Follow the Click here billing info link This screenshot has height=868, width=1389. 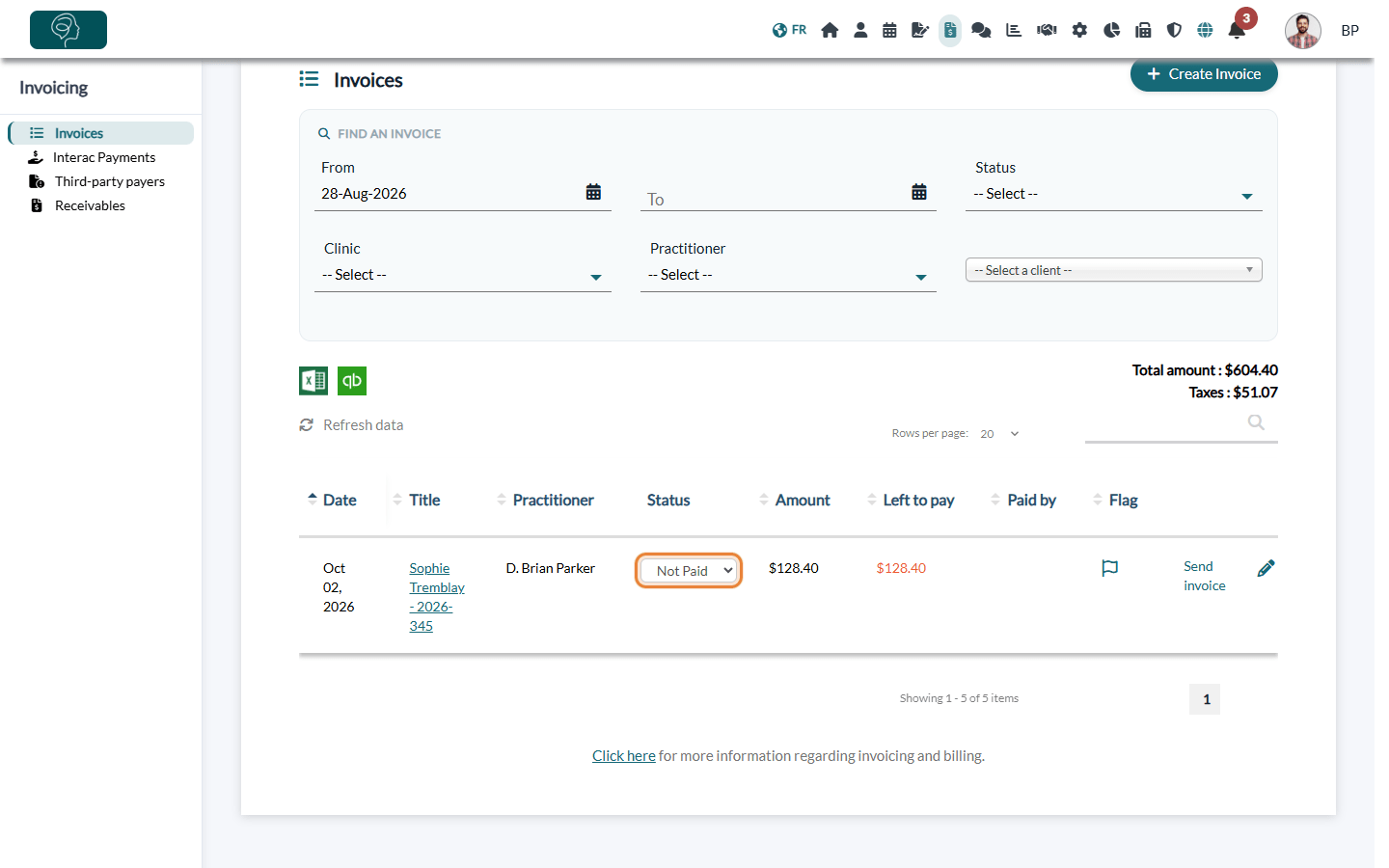(x=623, y=756)
